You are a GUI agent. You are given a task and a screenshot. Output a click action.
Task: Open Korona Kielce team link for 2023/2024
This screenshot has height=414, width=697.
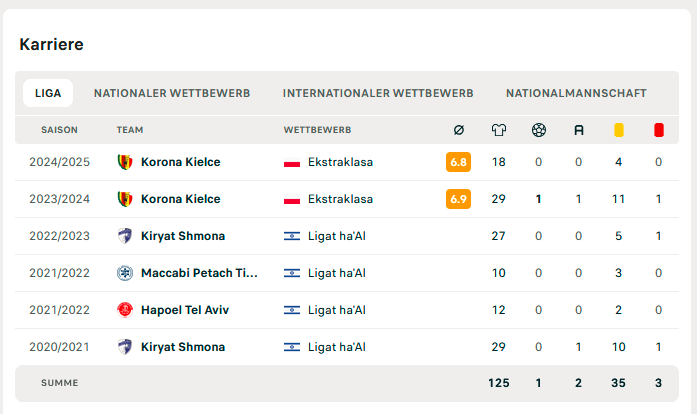(x=180, y=199)
